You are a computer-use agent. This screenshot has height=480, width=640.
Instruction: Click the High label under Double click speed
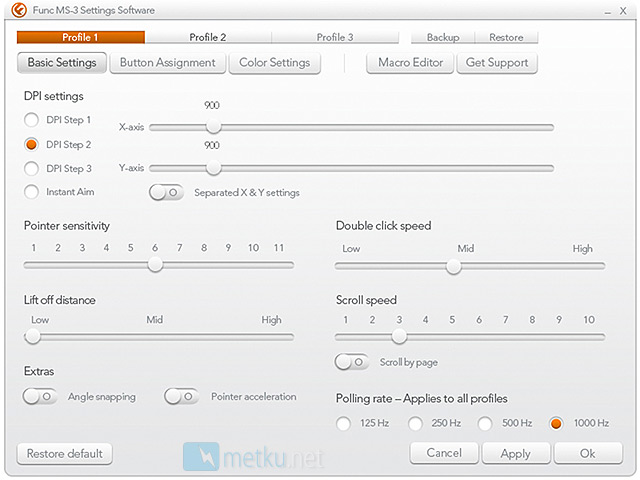582,249
